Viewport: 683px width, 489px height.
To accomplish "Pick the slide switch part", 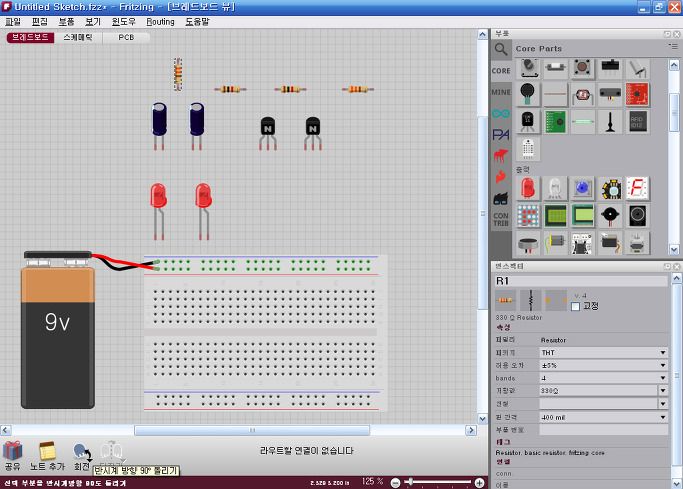I will pos(610,68).
